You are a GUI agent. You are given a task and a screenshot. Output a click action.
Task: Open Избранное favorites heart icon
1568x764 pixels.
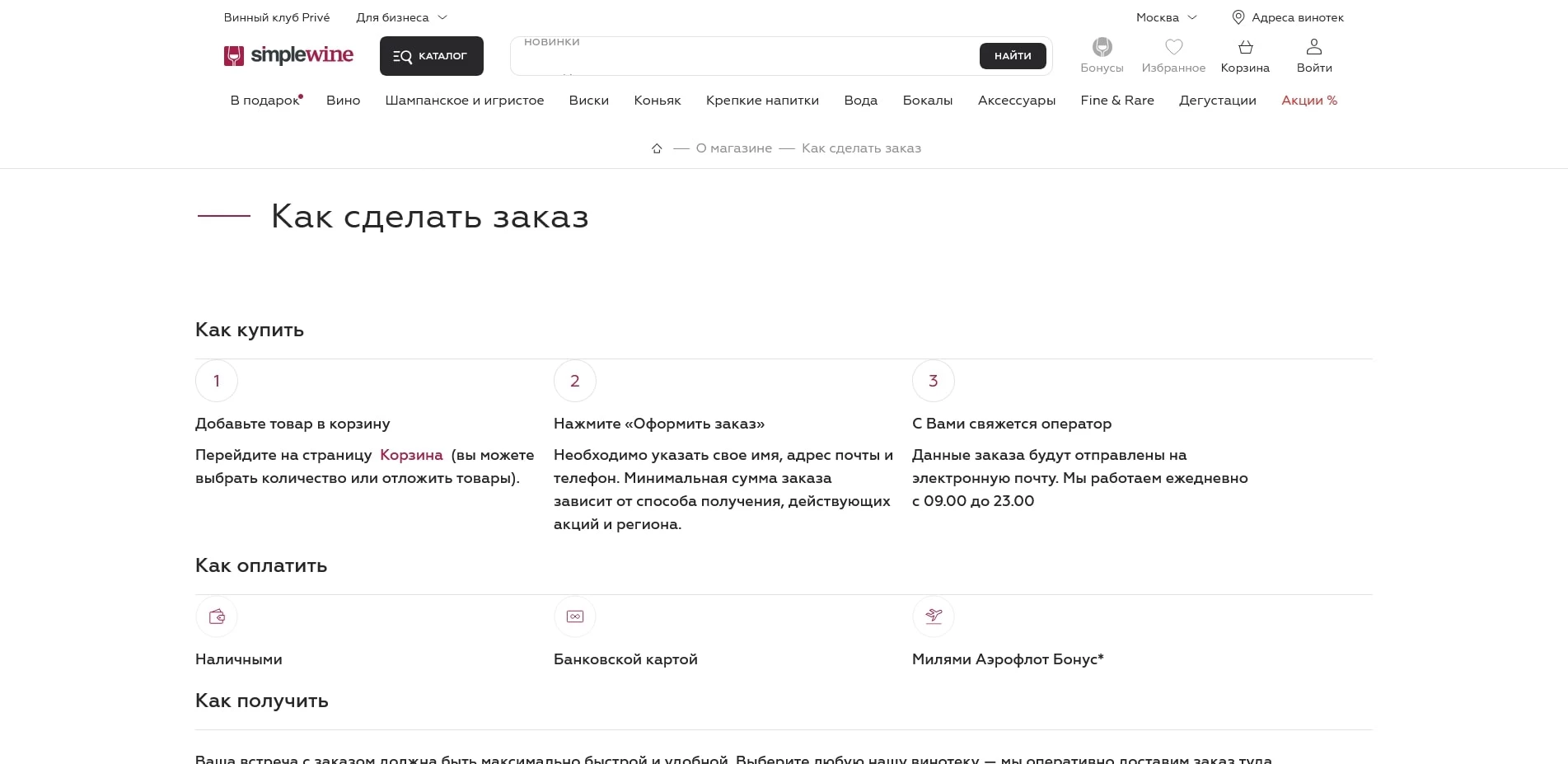click(x=1173, y=48)
